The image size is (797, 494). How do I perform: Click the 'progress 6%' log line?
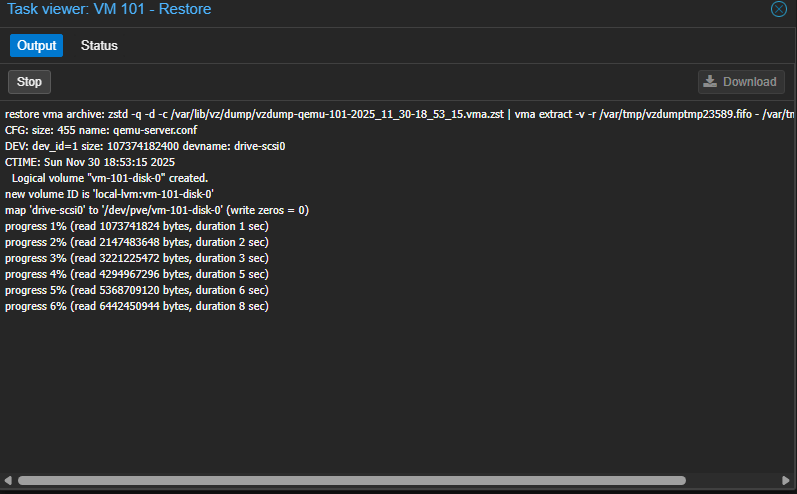[137, 306]
